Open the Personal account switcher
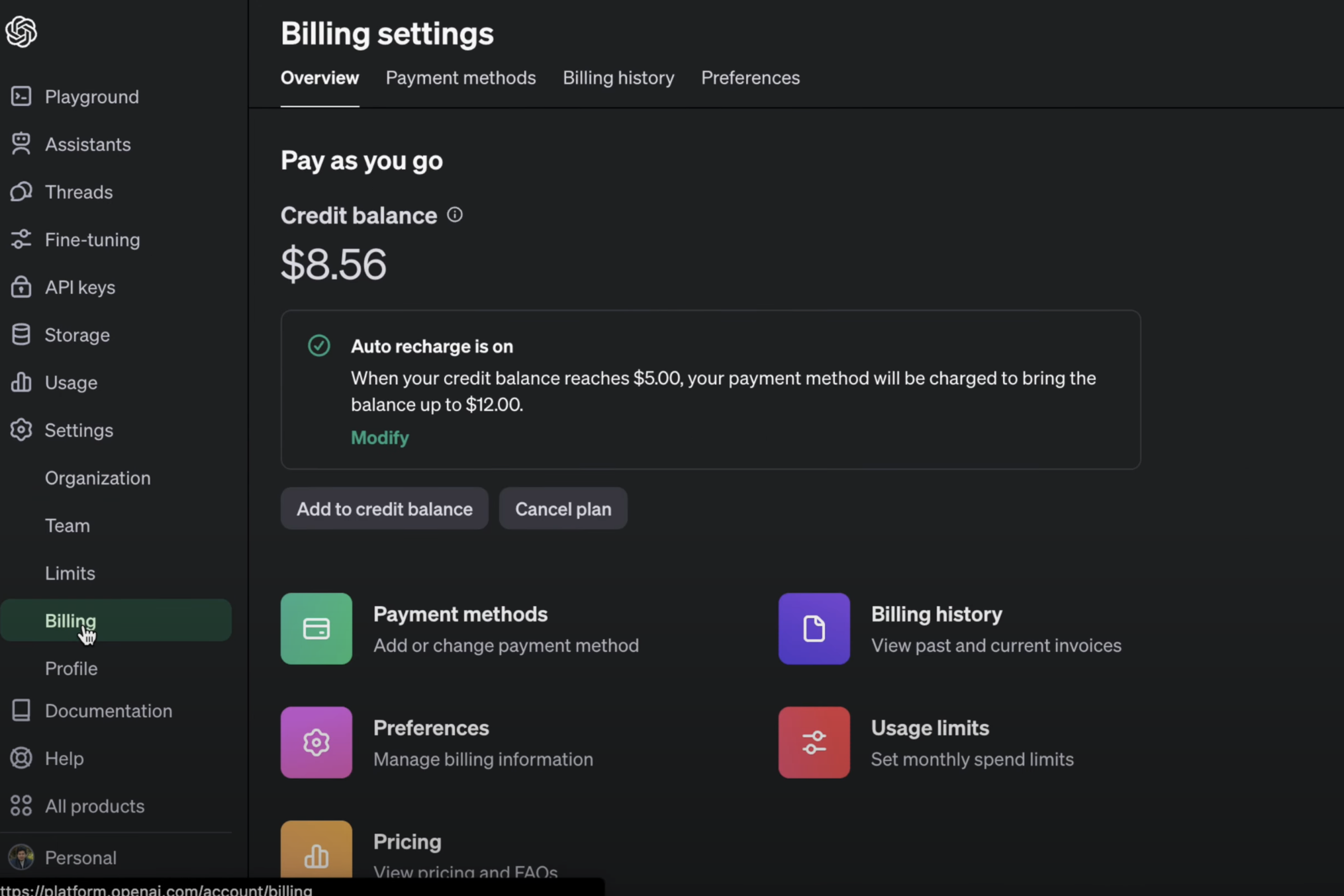This screenshot has height=896, width=1344. pos(81,857)
